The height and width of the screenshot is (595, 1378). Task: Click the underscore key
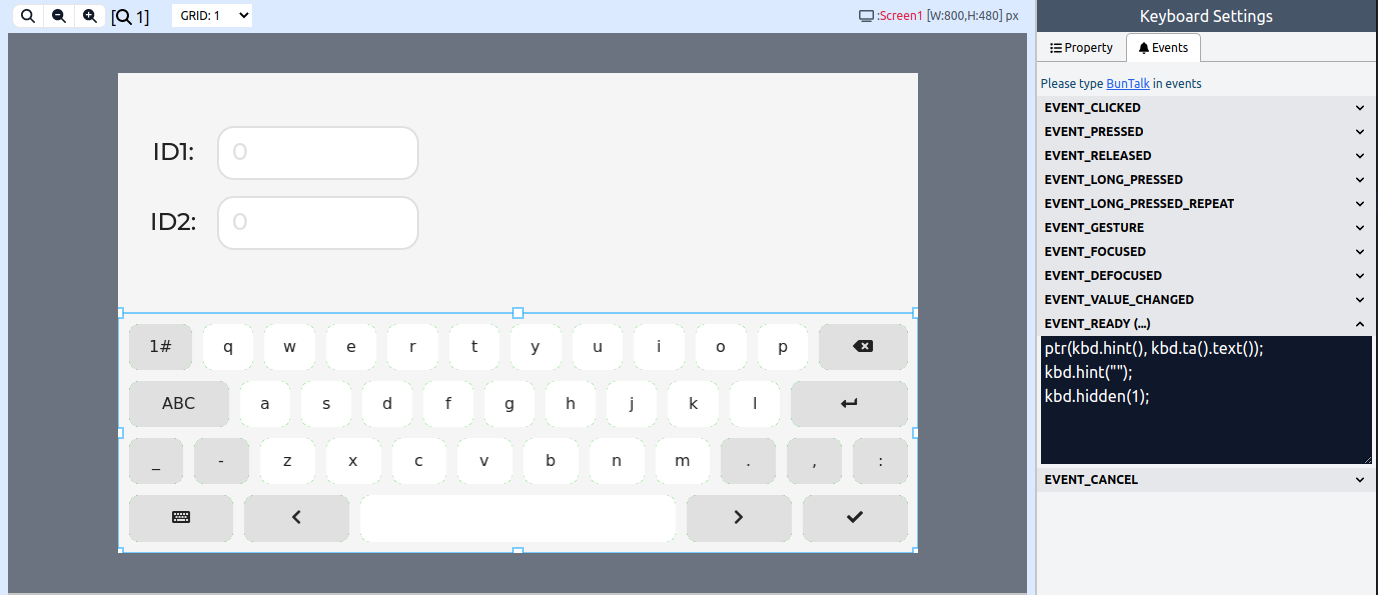click(155, 461)
